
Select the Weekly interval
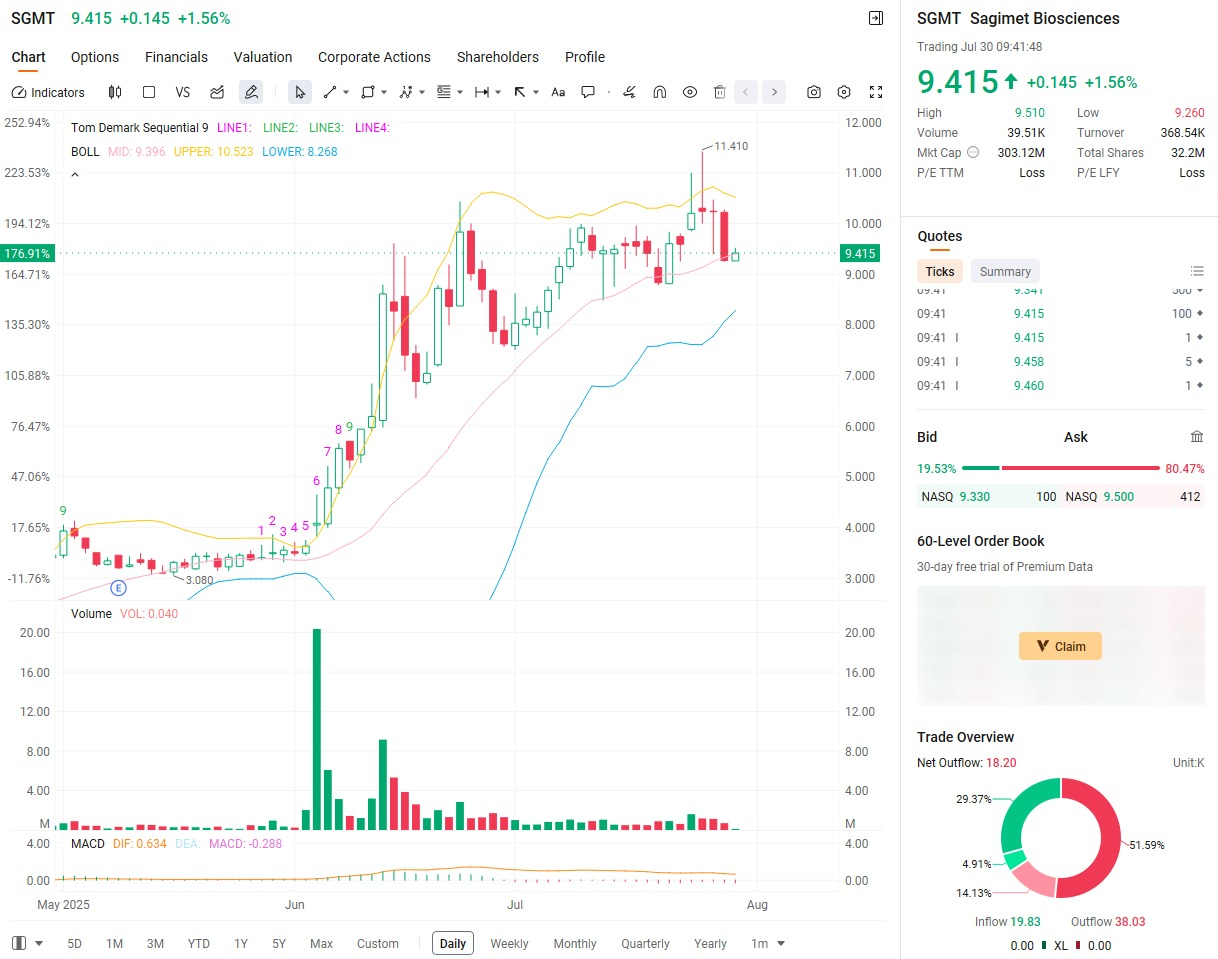510,943
